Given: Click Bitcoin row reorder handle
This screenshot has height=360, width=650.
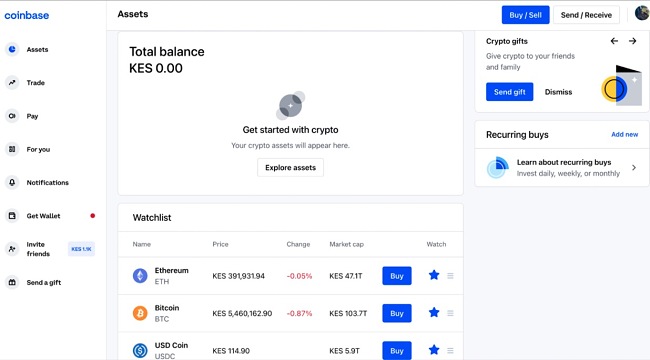Looking at the screenshot, I should tap(450, 313).
